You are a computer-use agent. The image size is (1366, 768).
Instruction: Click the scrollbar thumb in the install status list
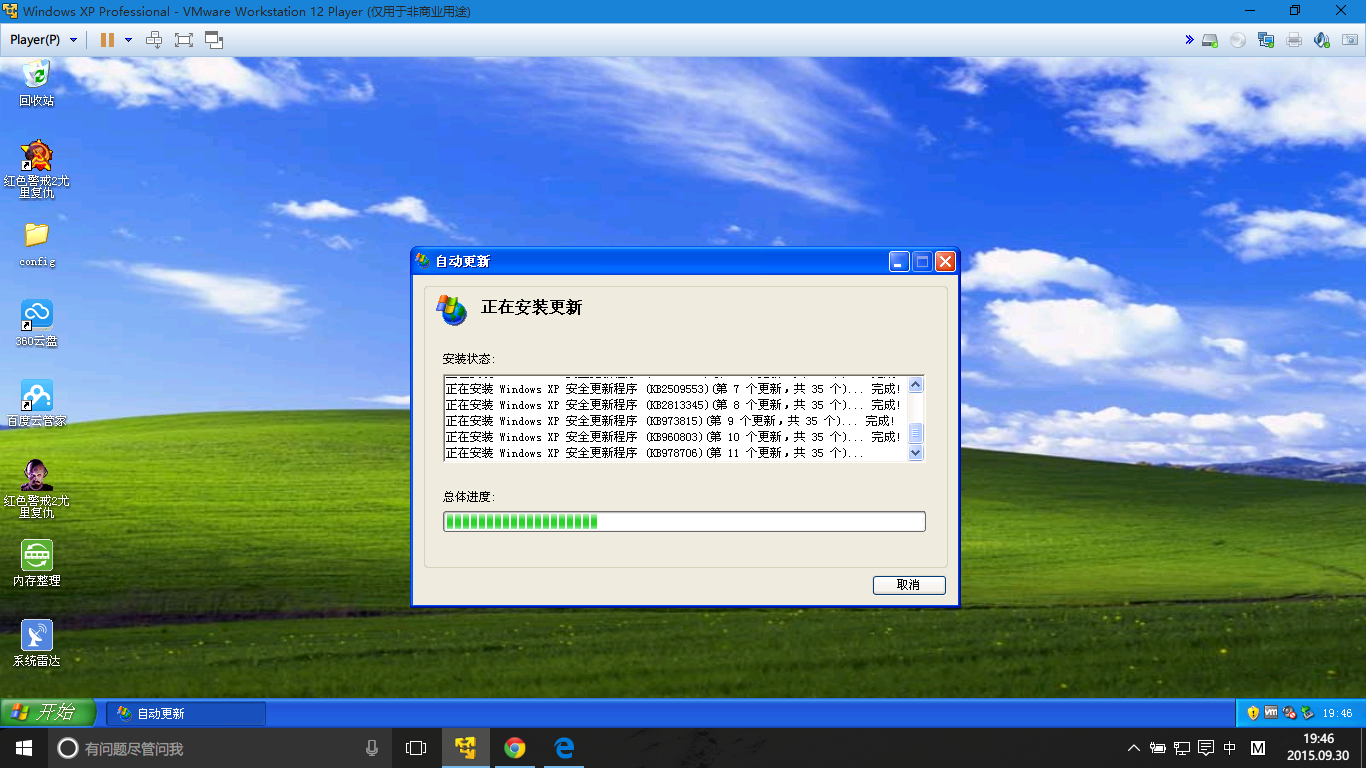click(x=915, y=433)
